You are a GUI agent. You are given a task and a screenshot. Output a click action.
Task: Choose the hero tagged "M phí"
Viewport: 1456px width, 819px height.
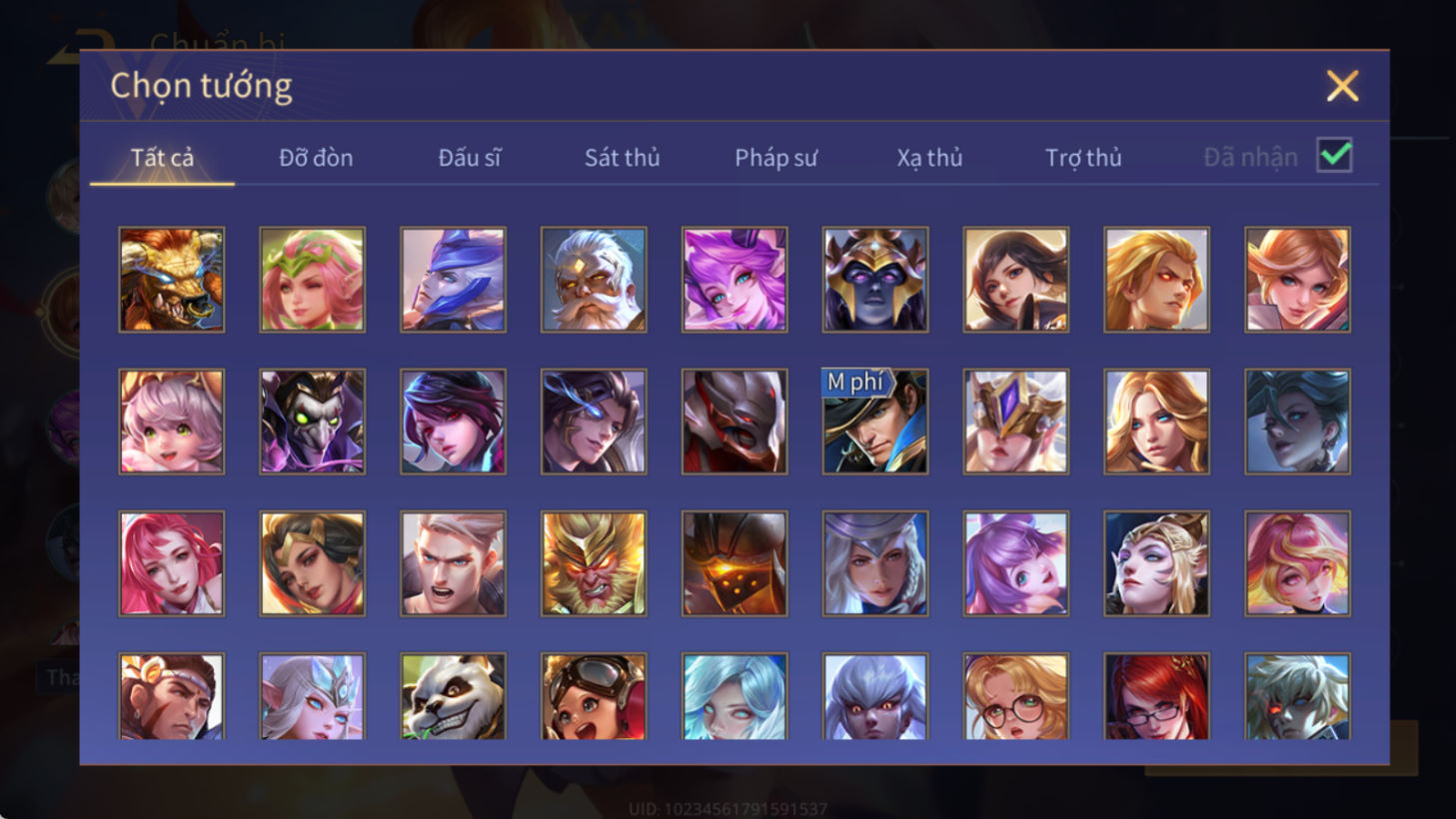[x=875, y=421]
